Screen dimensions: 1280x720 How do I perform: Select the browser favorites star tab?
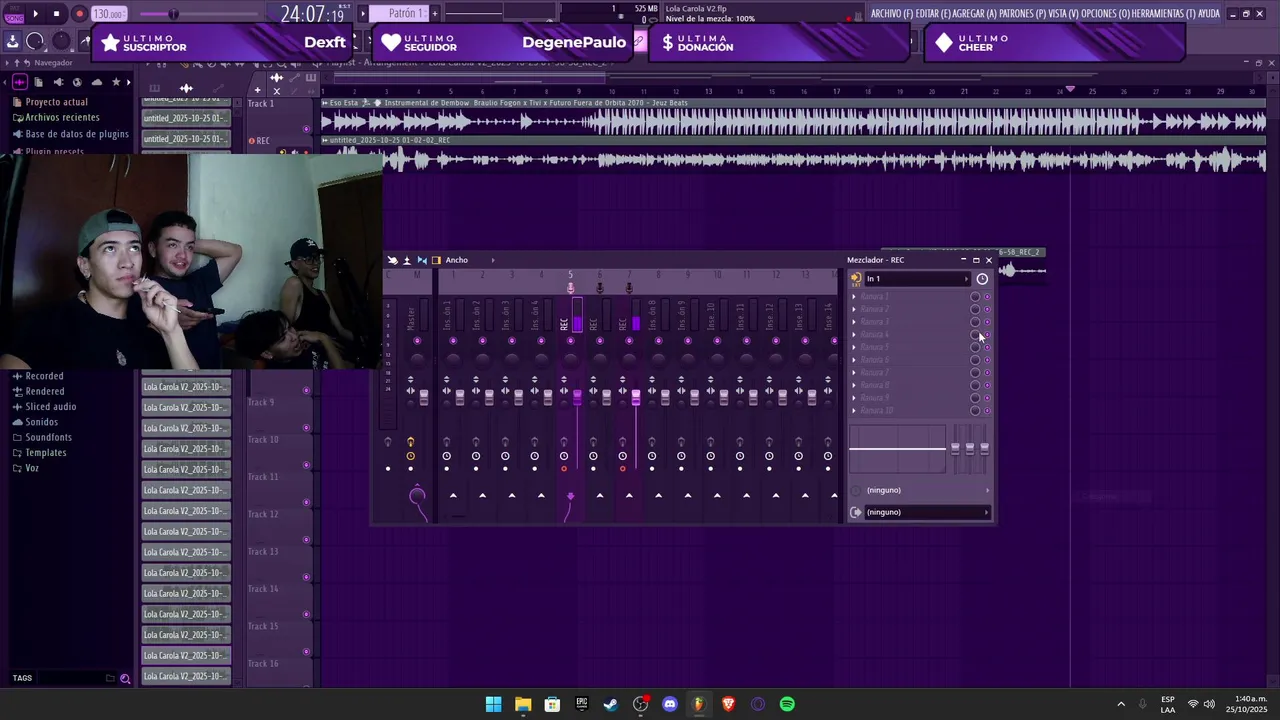pos(116,82)
